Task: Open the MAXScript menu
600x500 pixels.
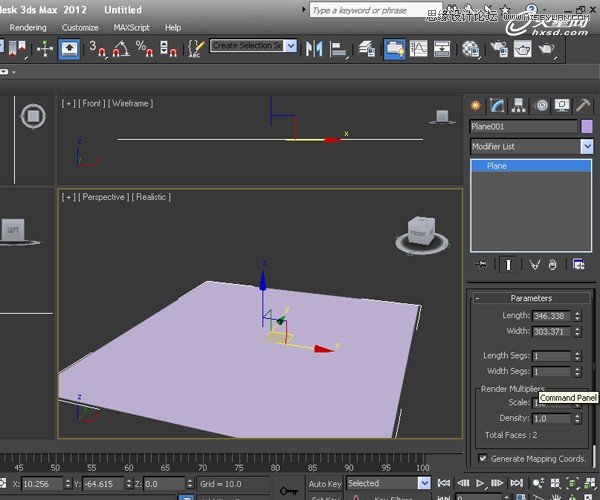Action: pyautogui.click(x=130, y=27)
